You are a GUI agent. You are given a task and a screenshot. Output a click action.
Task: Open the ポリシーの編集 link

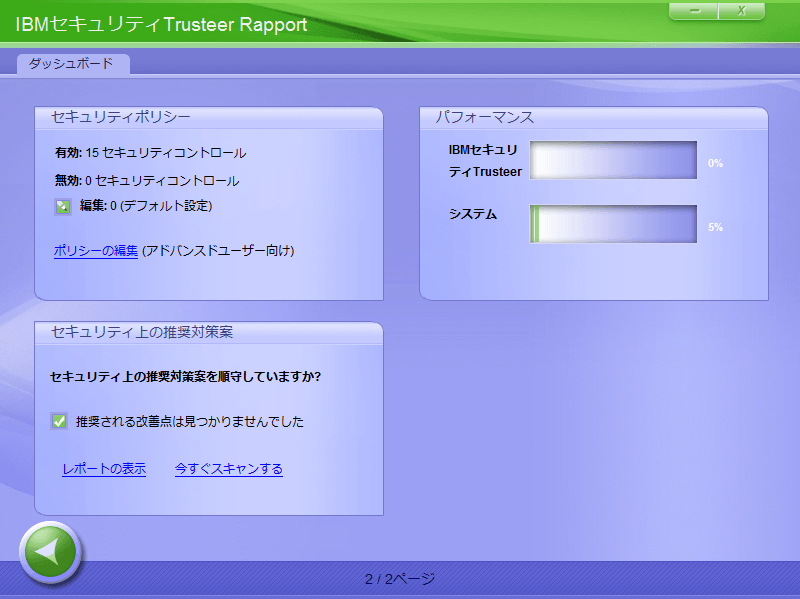click(x=96, y=251)
